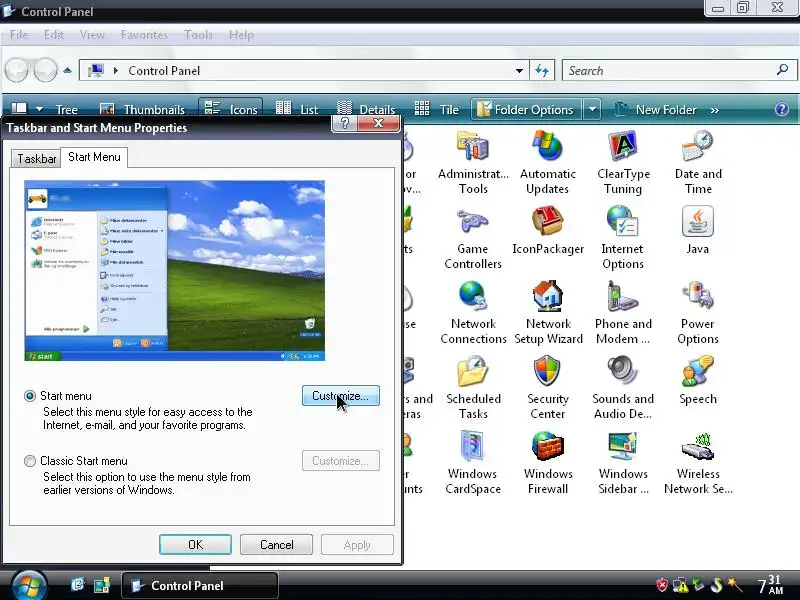Open the Tools menu

pos(198,35)
